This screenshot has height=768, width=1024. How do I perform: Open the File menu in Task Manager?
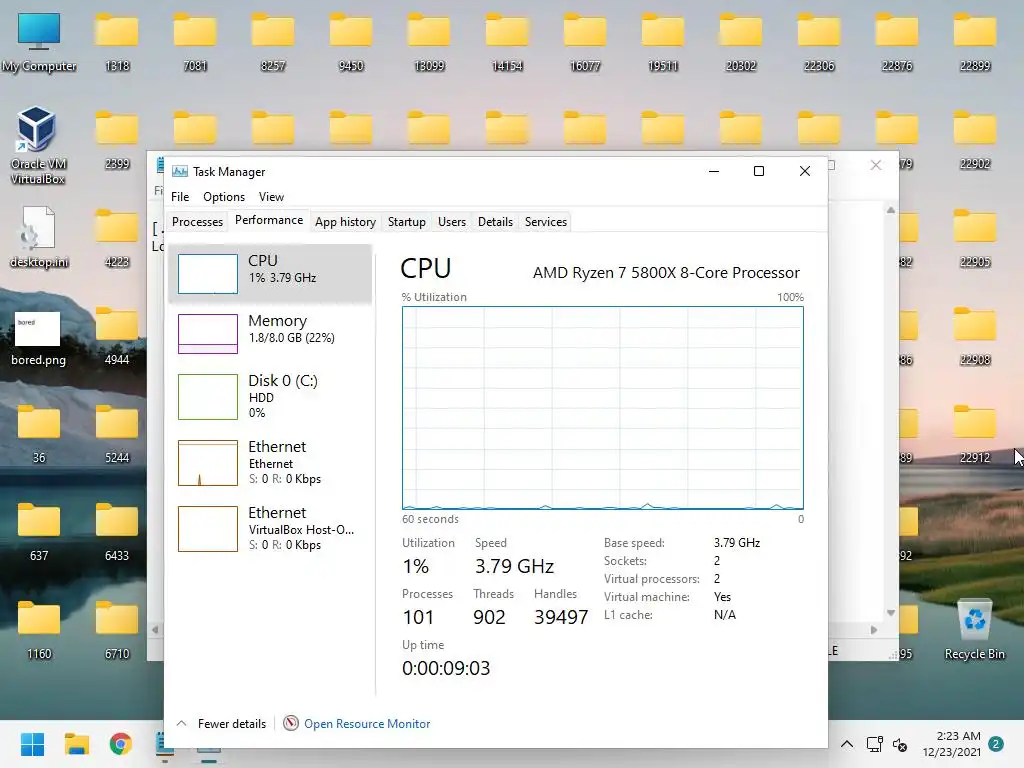tap(180, 197)
